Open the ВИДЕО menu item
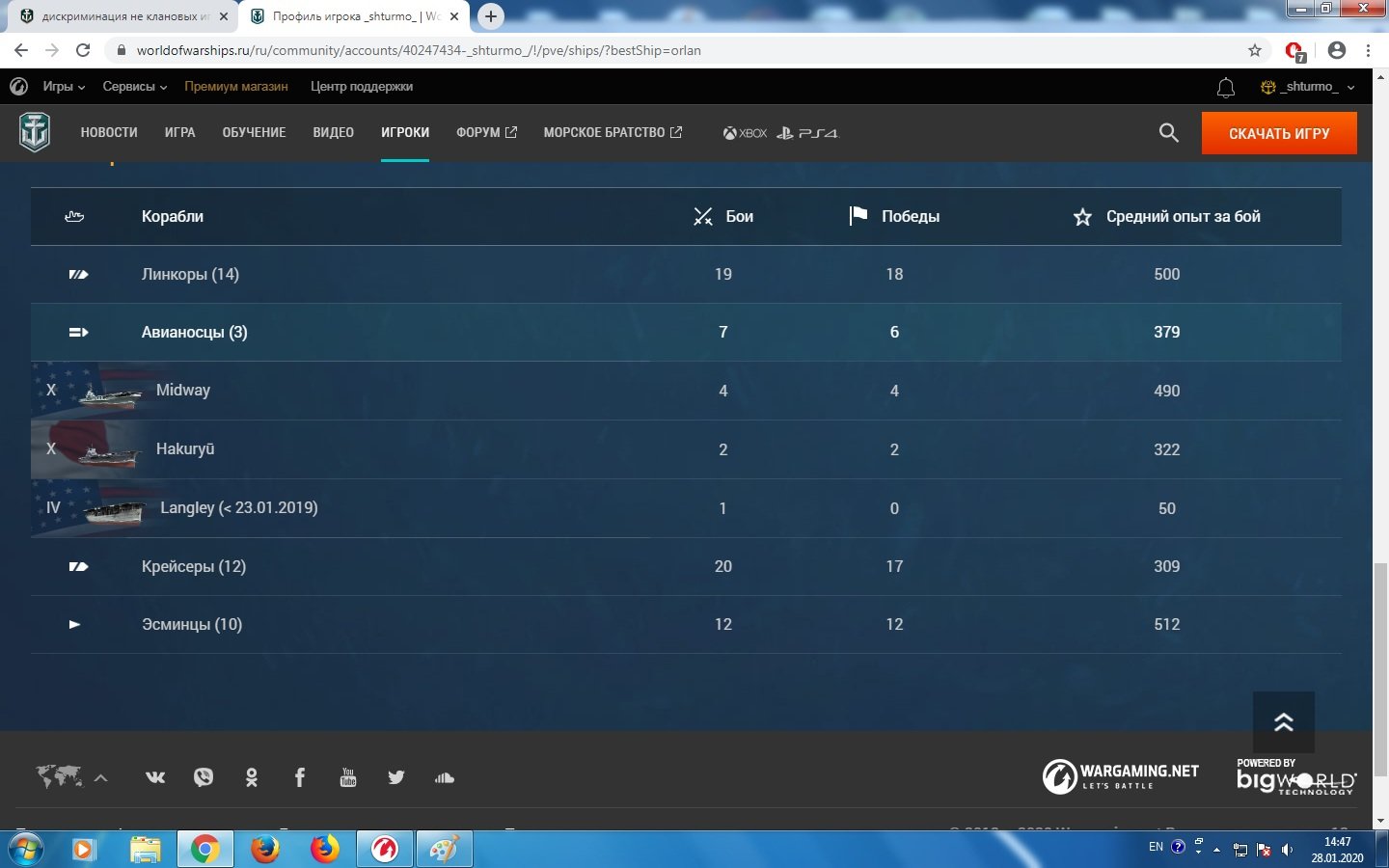Screen dimensions: 1389x868 334,133
